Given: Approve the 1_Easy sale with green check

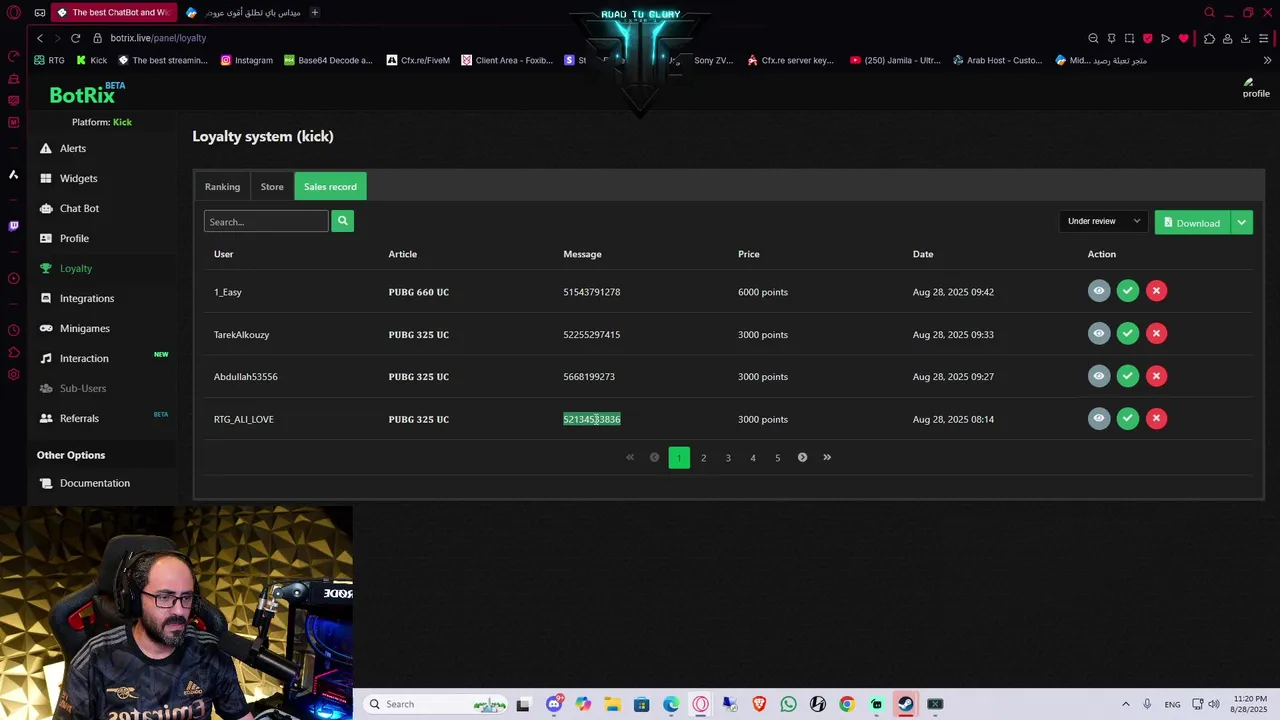Looking at the screenshot, I should tap(1128, 291).
